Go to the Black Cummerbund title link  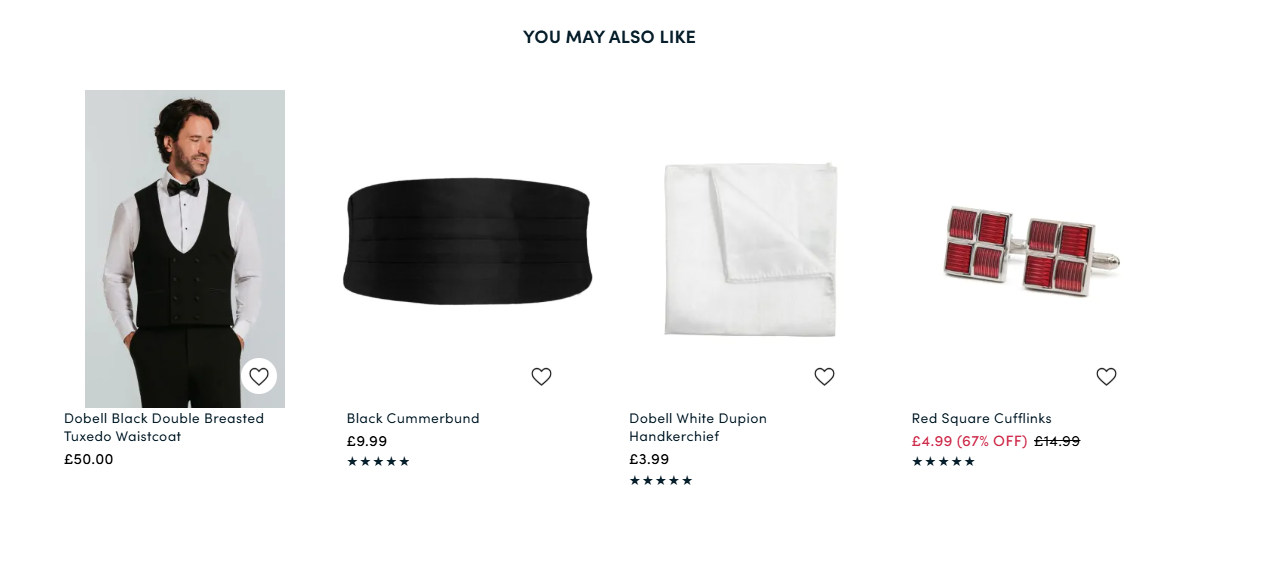pos(413,418)
